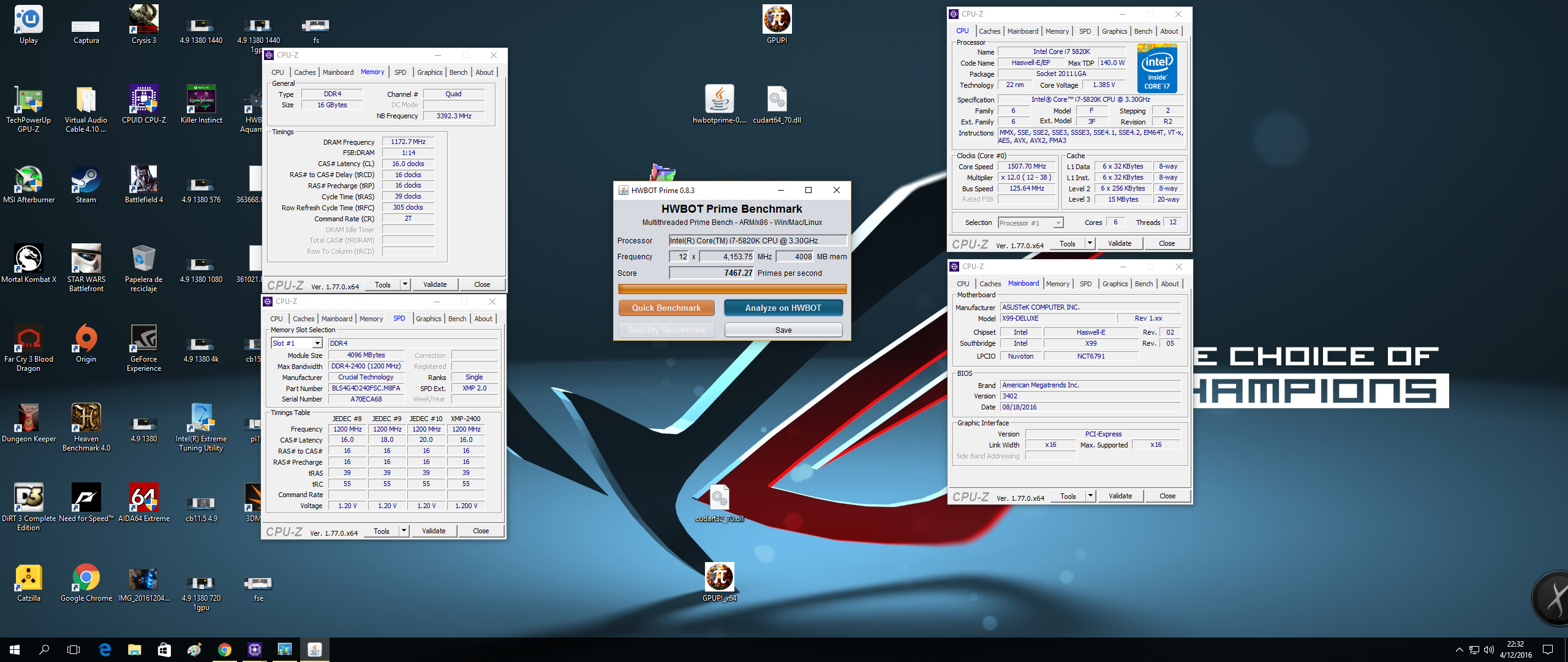Open Memory tab in Mainboard CPU-Z window
The width and height of the screenshot is (1568, 662).
tap(1058, 284)
